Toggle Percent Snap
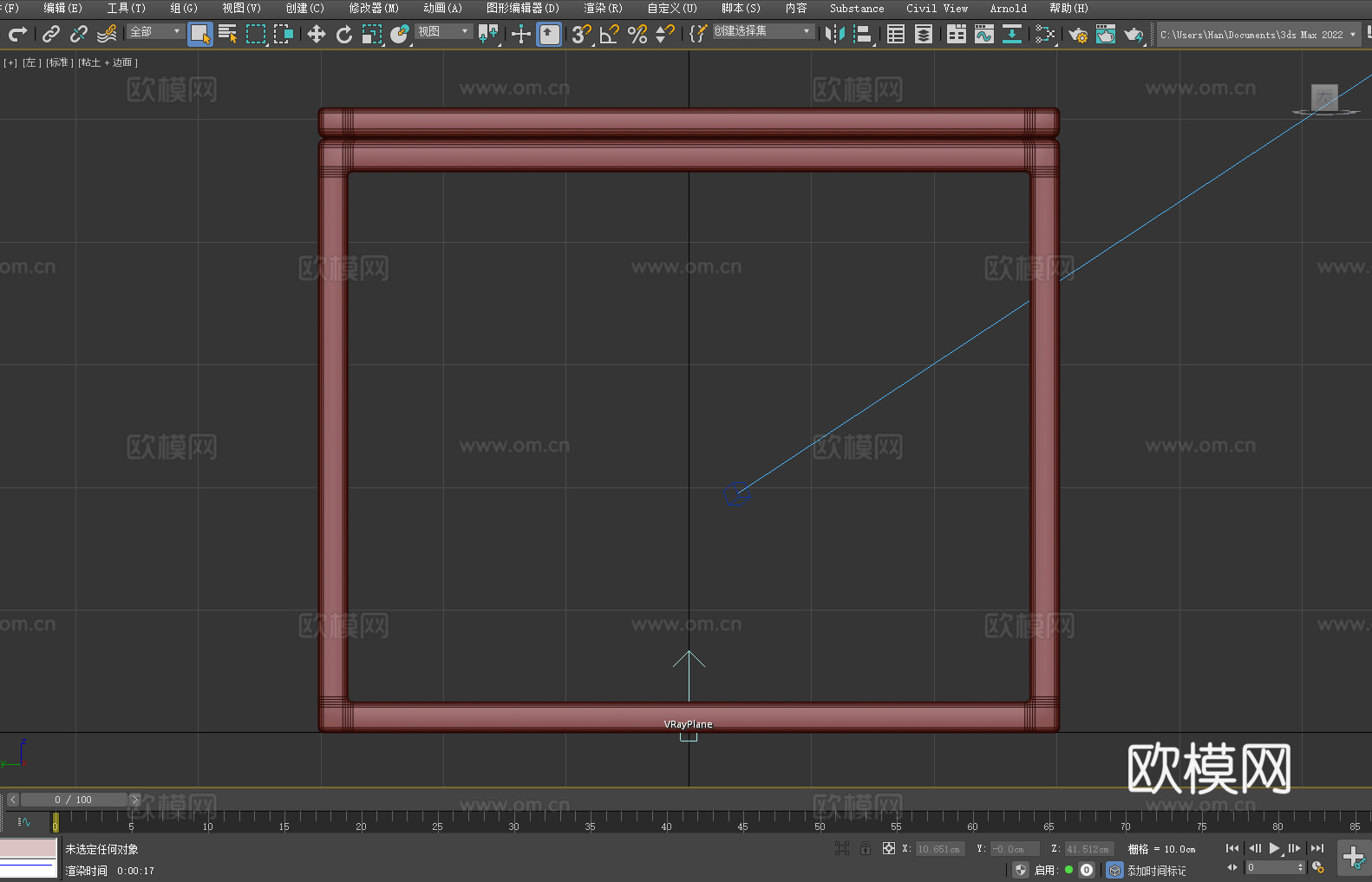The image size is (1372, 882). click(x=637, y=34)
